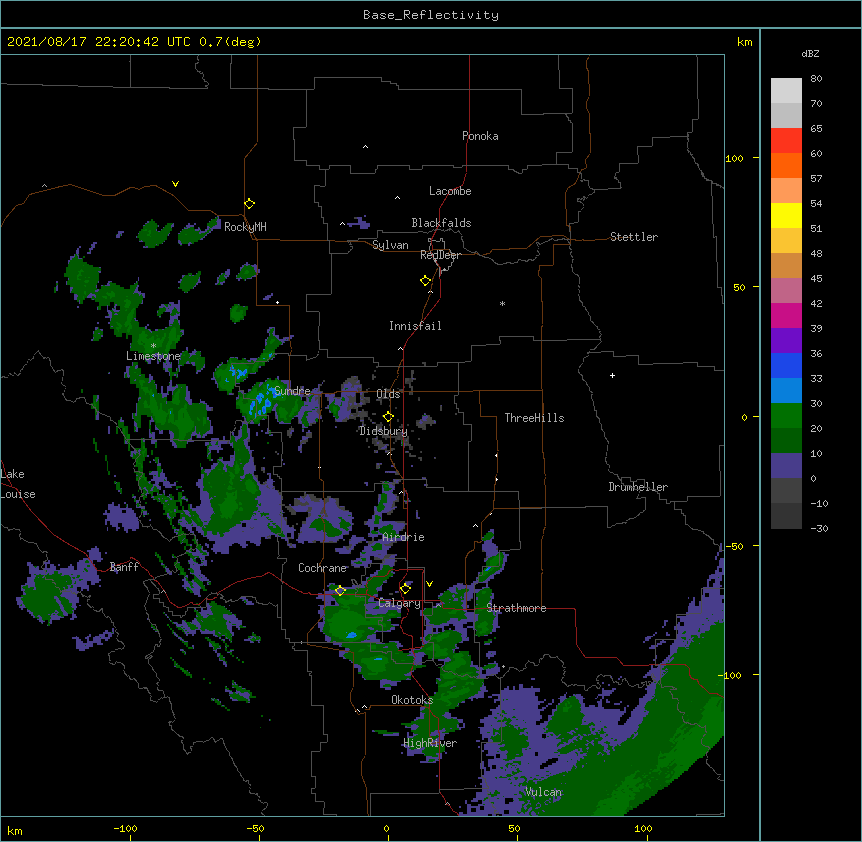Click the ThreeHills label
This screenshot has width=862, height=842.
(x=534, y=418)
